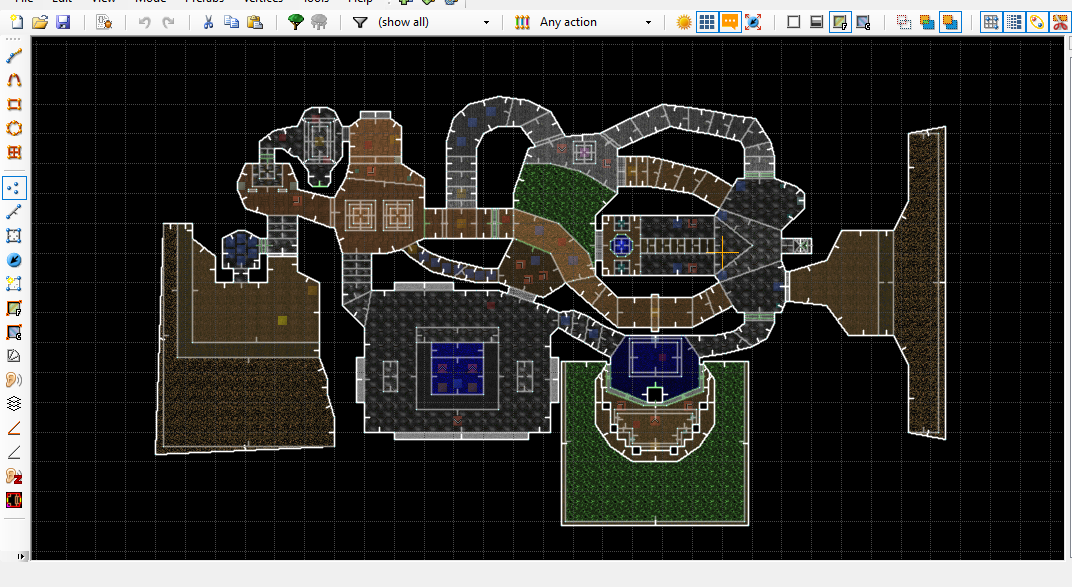Click the blue pool sector in the central room

[x=457, y=369]
